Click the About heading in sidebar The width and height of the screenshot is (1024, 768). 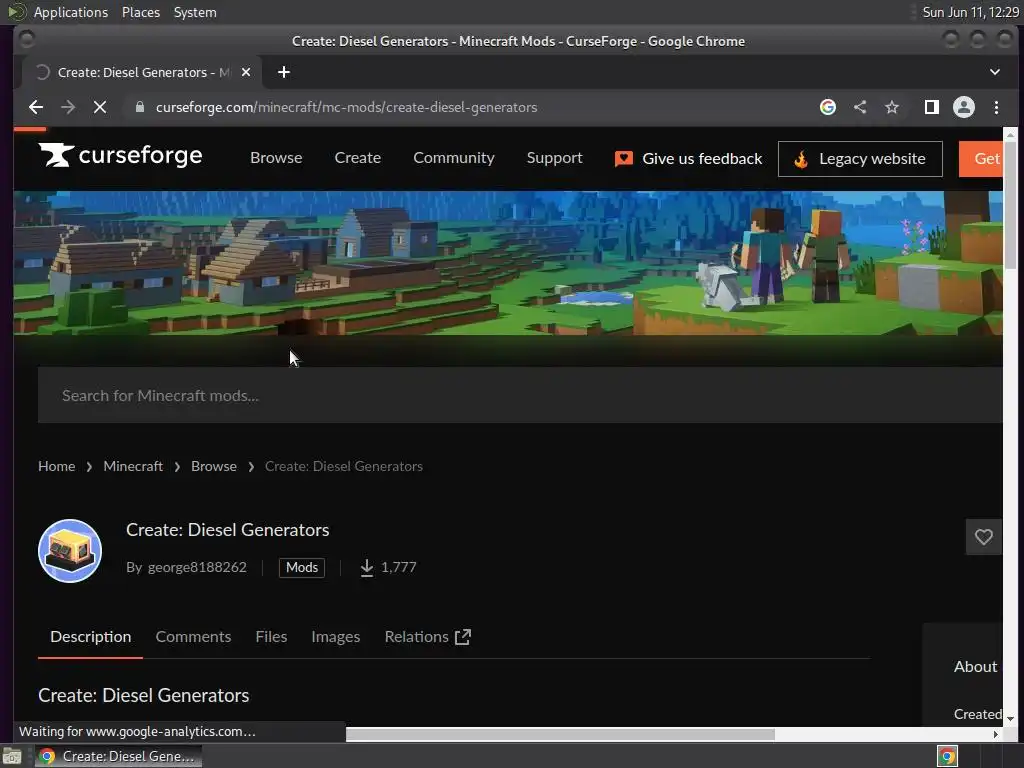[x=975, y=667]
